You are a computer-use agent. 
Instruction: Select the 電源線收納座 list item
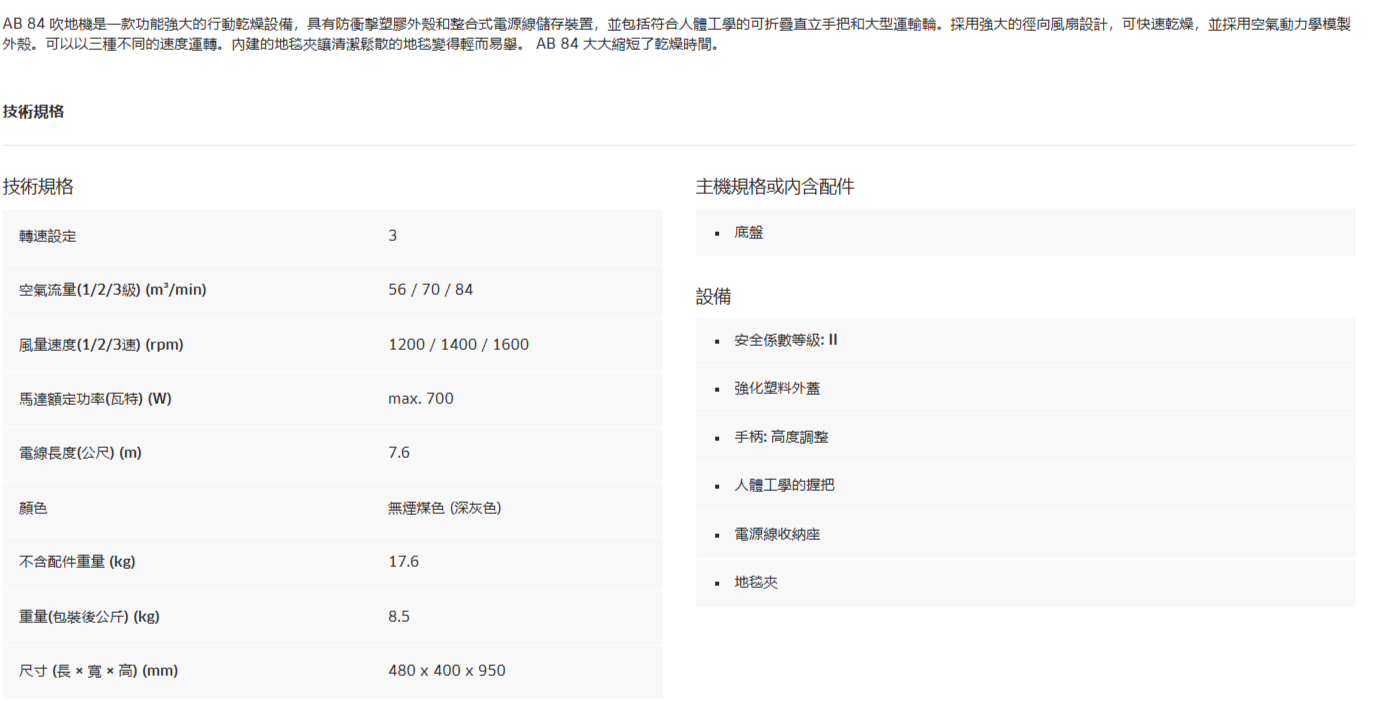coord(777,534)
